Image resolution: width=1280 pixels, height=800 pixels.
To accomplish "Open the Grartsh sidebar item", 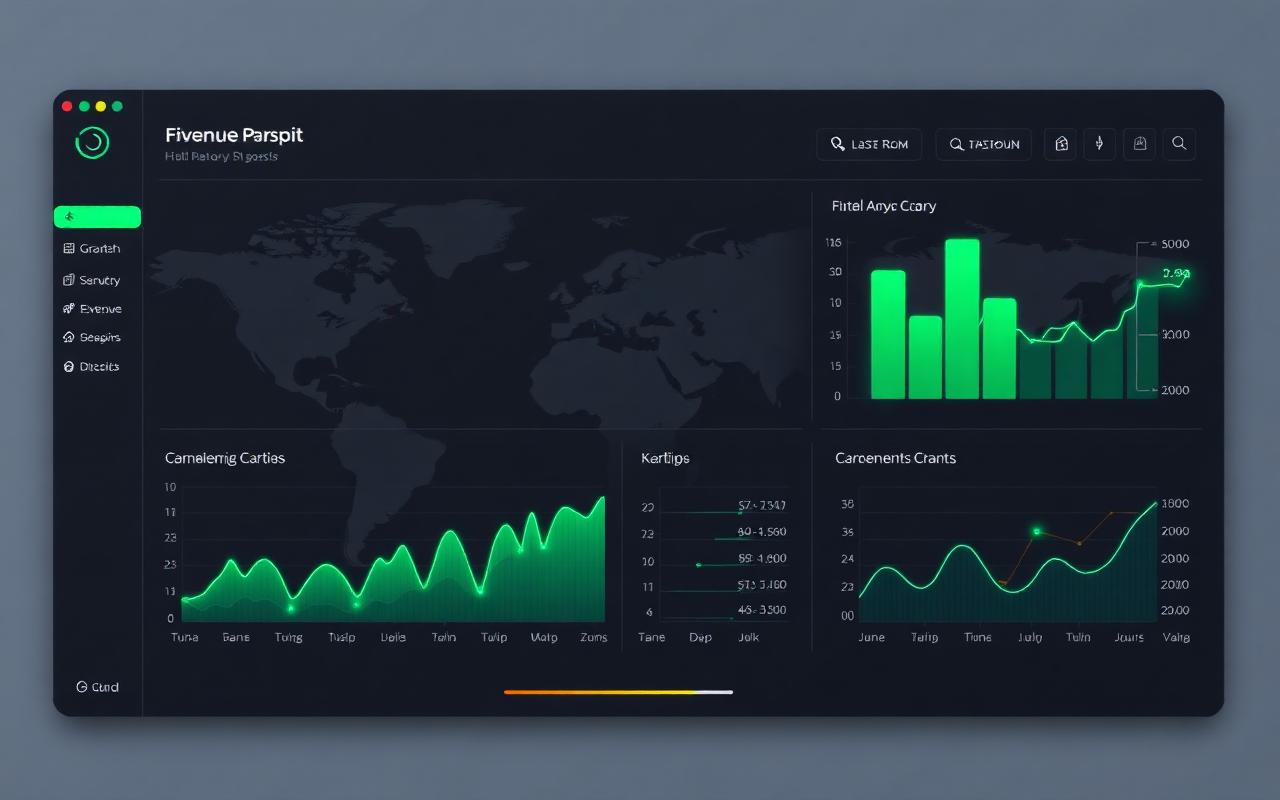I will tap(91, 248).
